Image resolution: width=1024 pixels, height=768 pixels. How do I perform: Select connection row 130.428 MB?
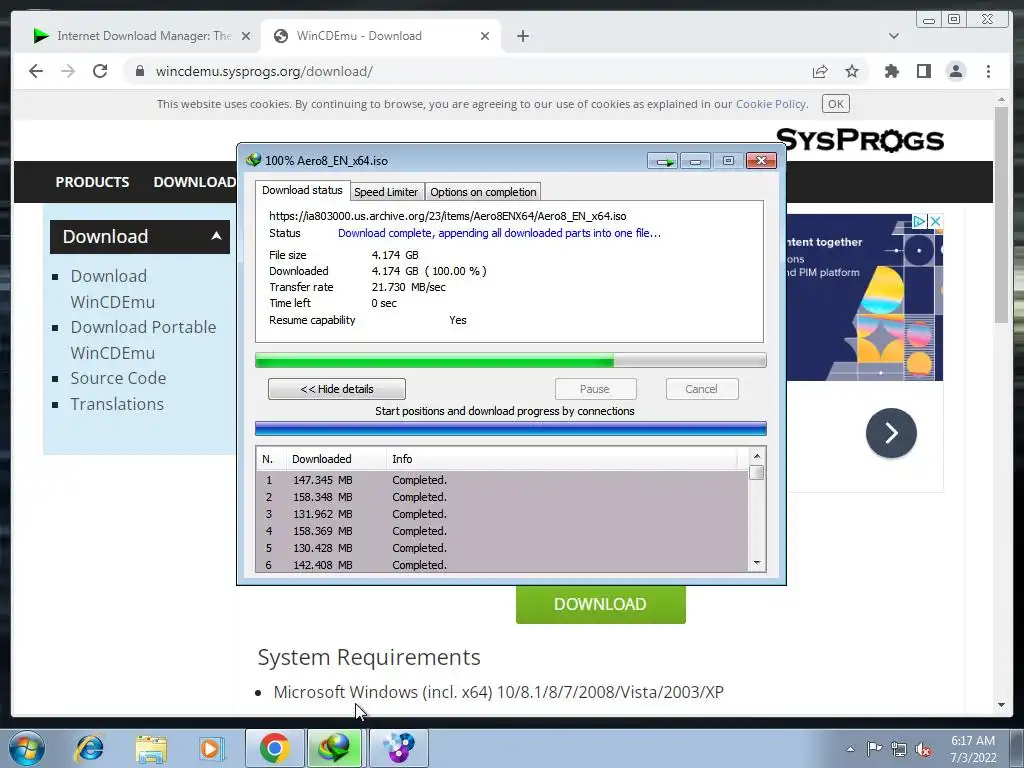[502, 548]
